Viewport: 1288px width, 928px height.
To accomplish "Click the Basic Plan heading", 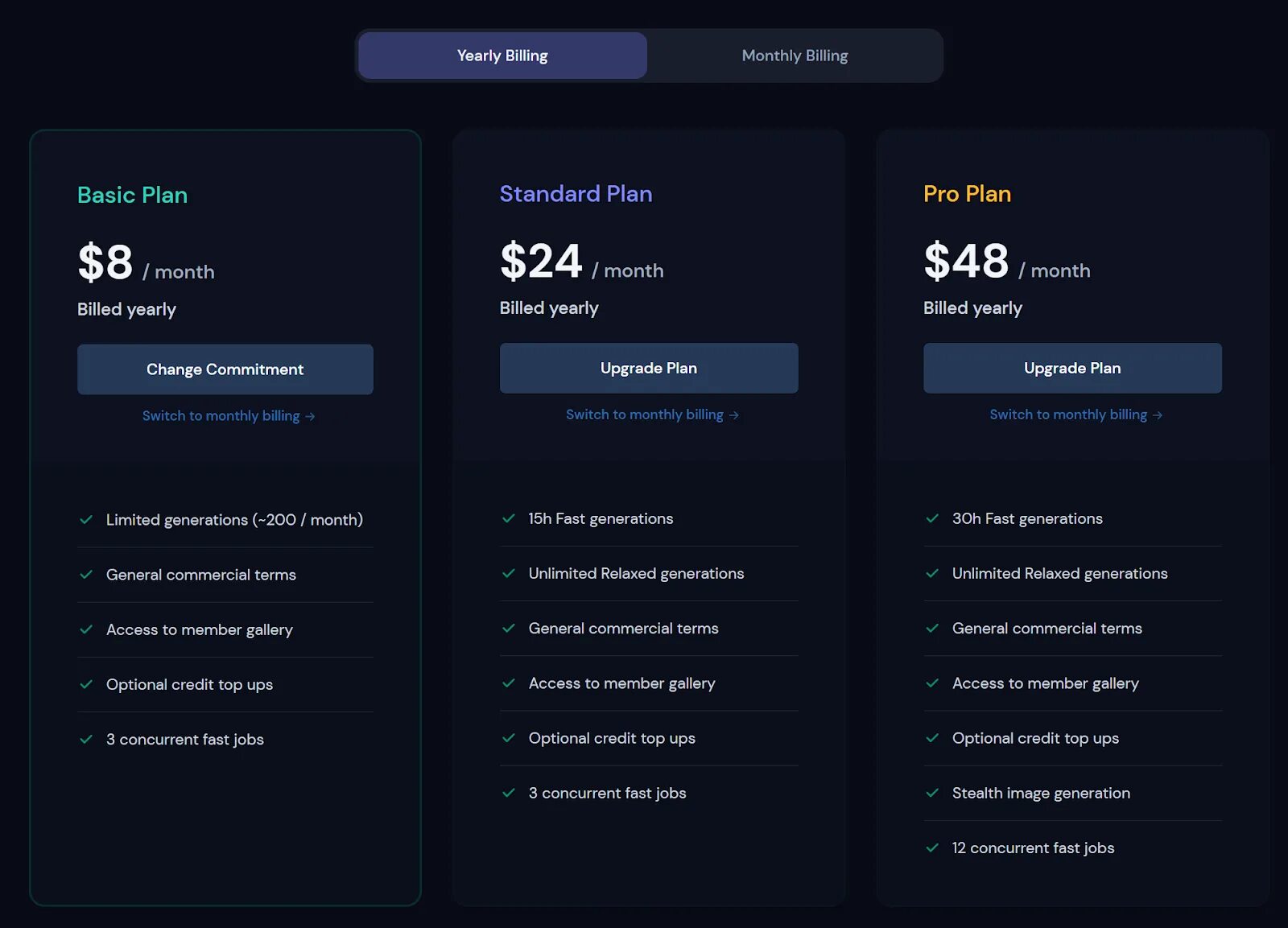I will click(x=132, y=195).
